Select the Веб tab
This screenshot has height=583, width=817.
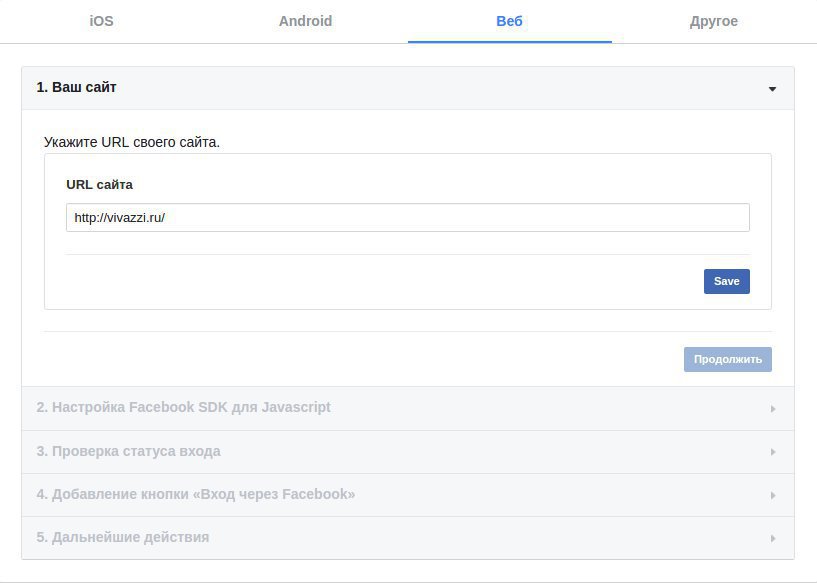pos(510,21)
